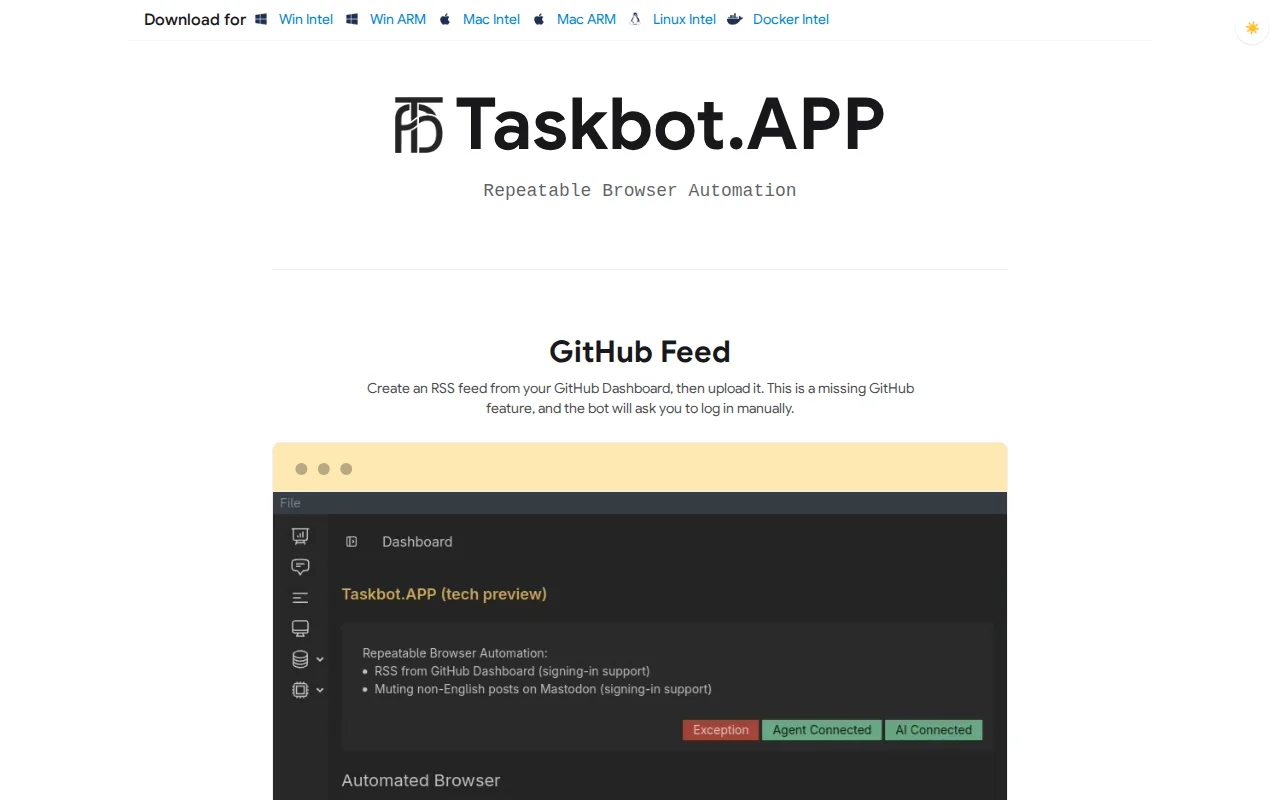Screen dimensions: 1280x800
Task: Click the Windows logo beside Win Intel
Action: click(261, 19)
